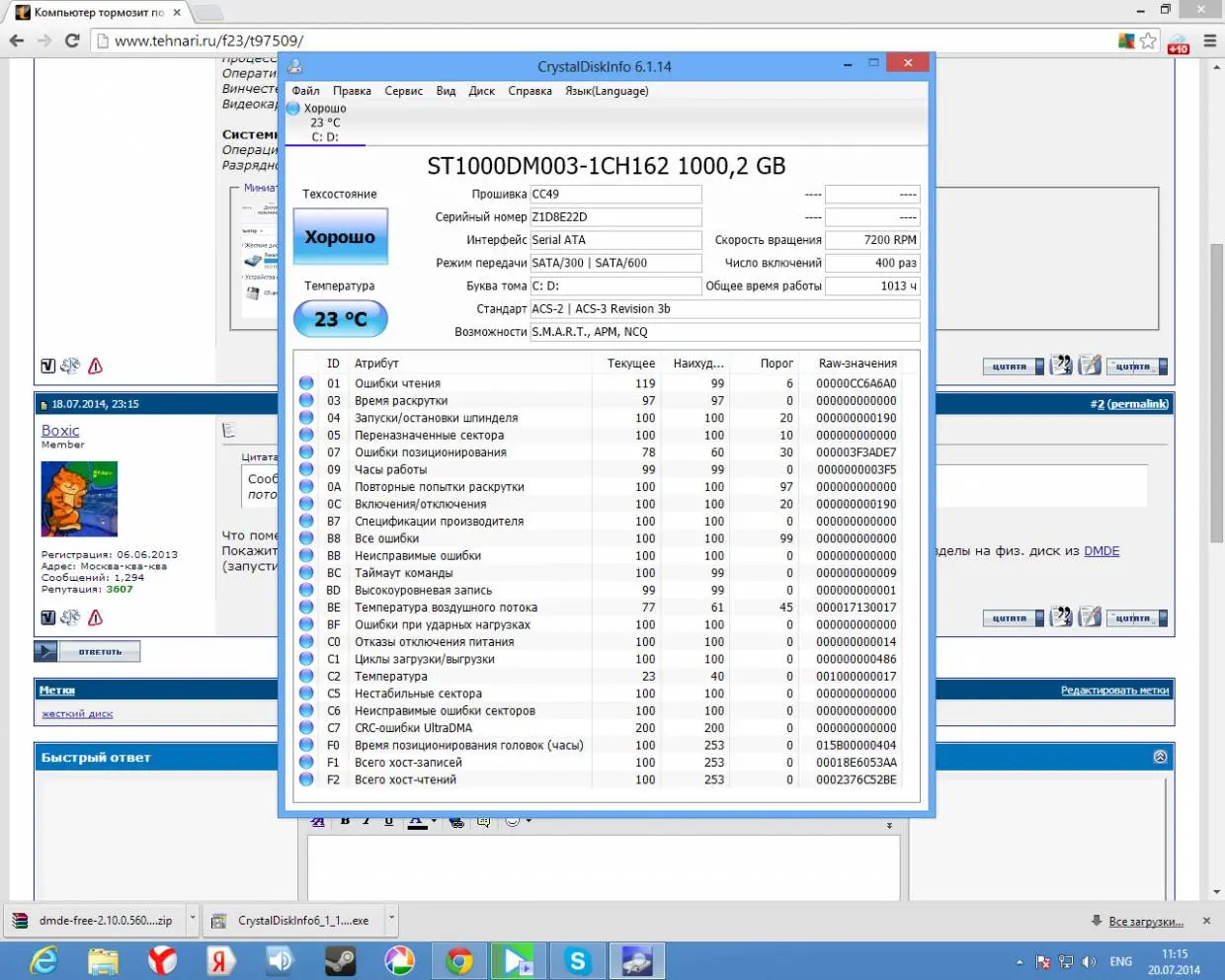Viewport: 1225px width, 980px height.
Task: Click the Action Center flag in tray
Action: (x=1042, y=961)
